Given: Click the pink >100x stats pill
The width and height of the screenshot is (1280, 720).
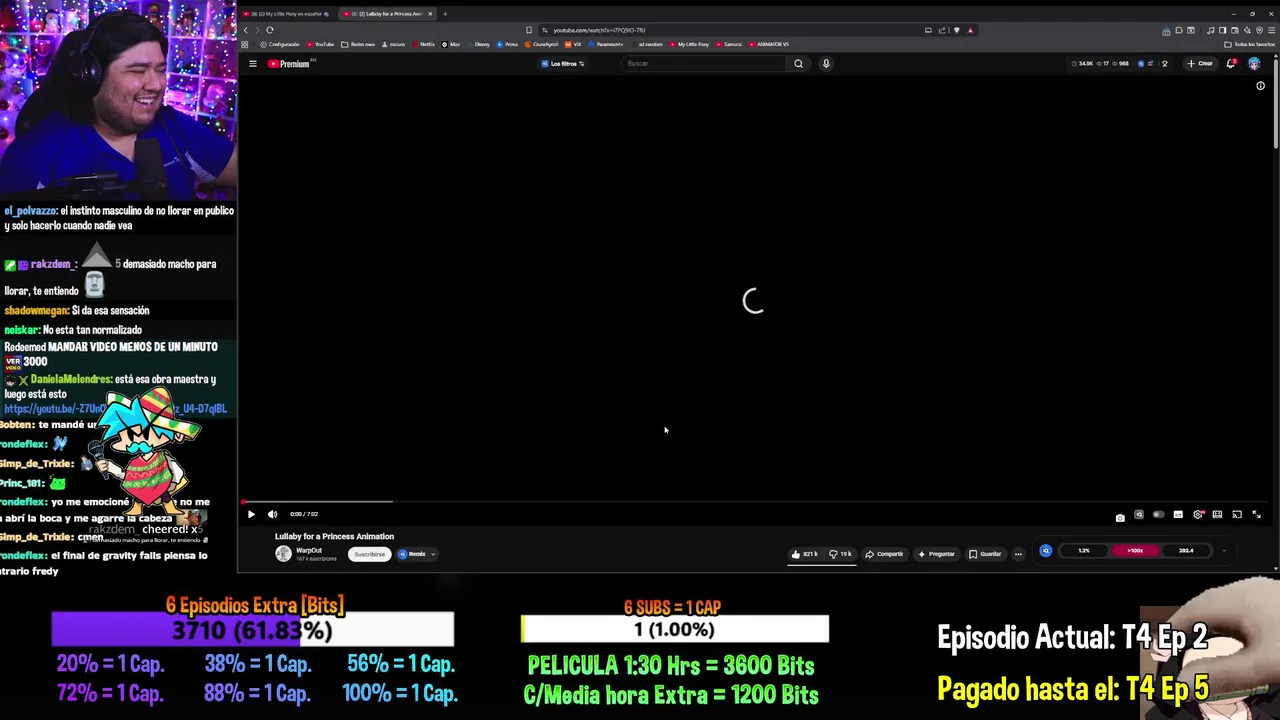Looking at the screenshot, I should [1134, 551].
